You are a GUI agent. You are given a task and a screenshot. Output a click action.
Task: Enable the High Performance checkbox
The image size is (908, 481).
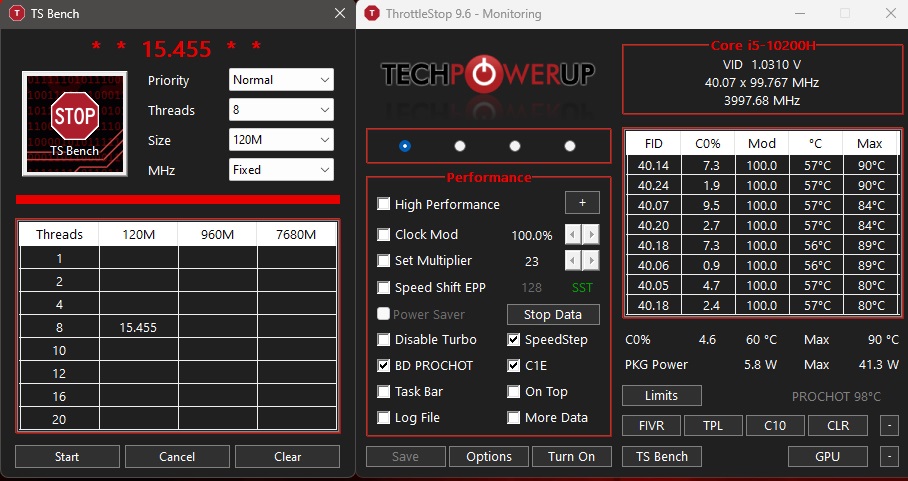tap(383, 204)
